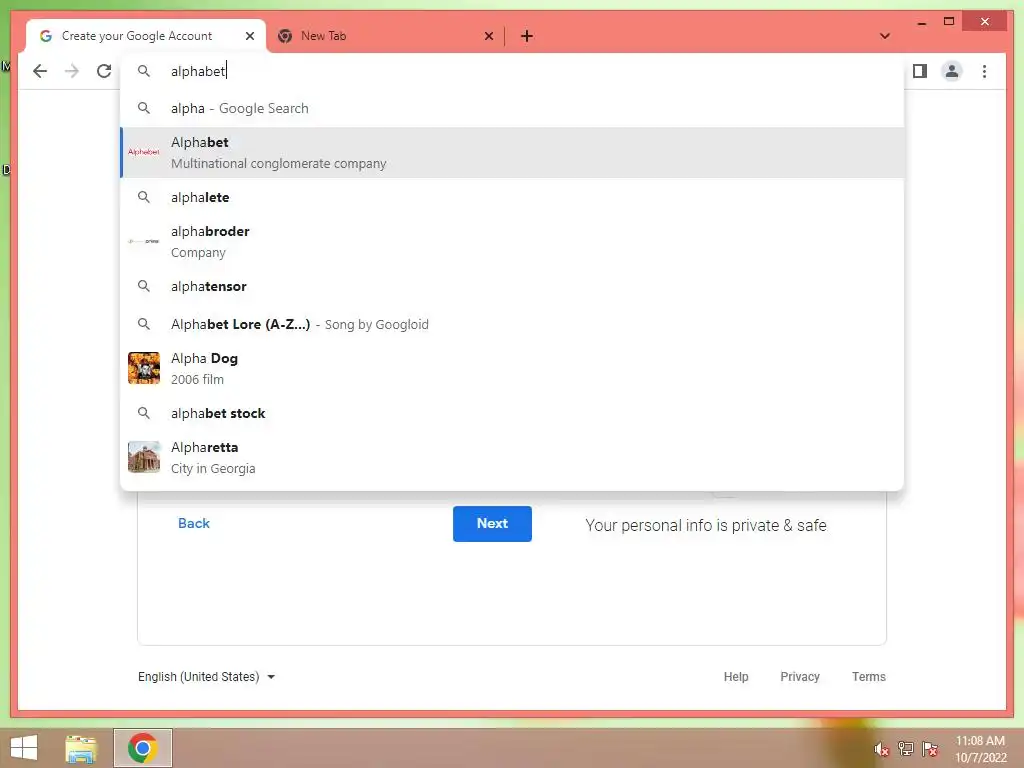Click the address bar containing alphabet
1024x768 pixels.
(513, 71)
